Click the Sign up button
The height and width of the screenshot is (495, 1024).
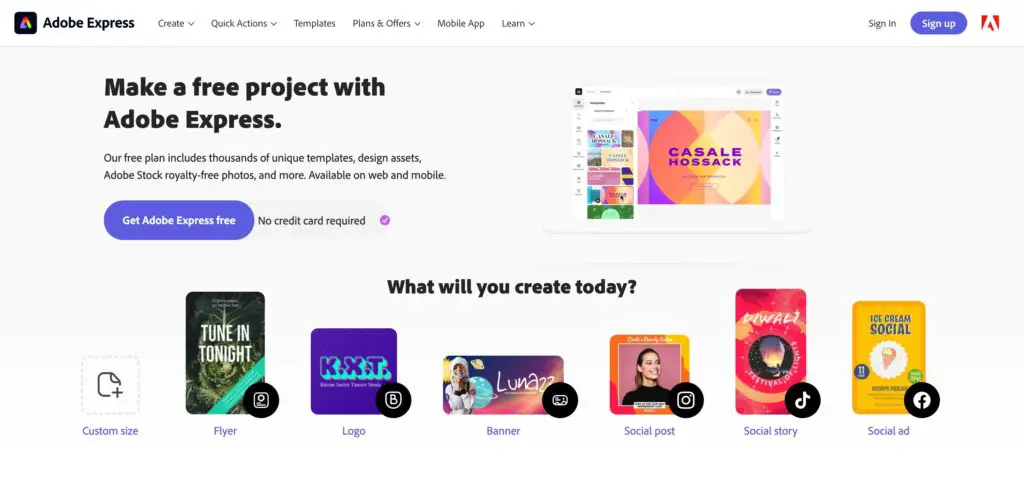point(938,24)
